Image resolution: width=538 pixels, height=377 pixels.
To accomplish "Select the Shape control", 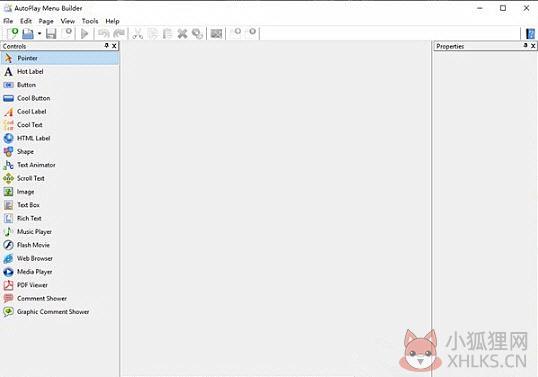I will [60, 151].
